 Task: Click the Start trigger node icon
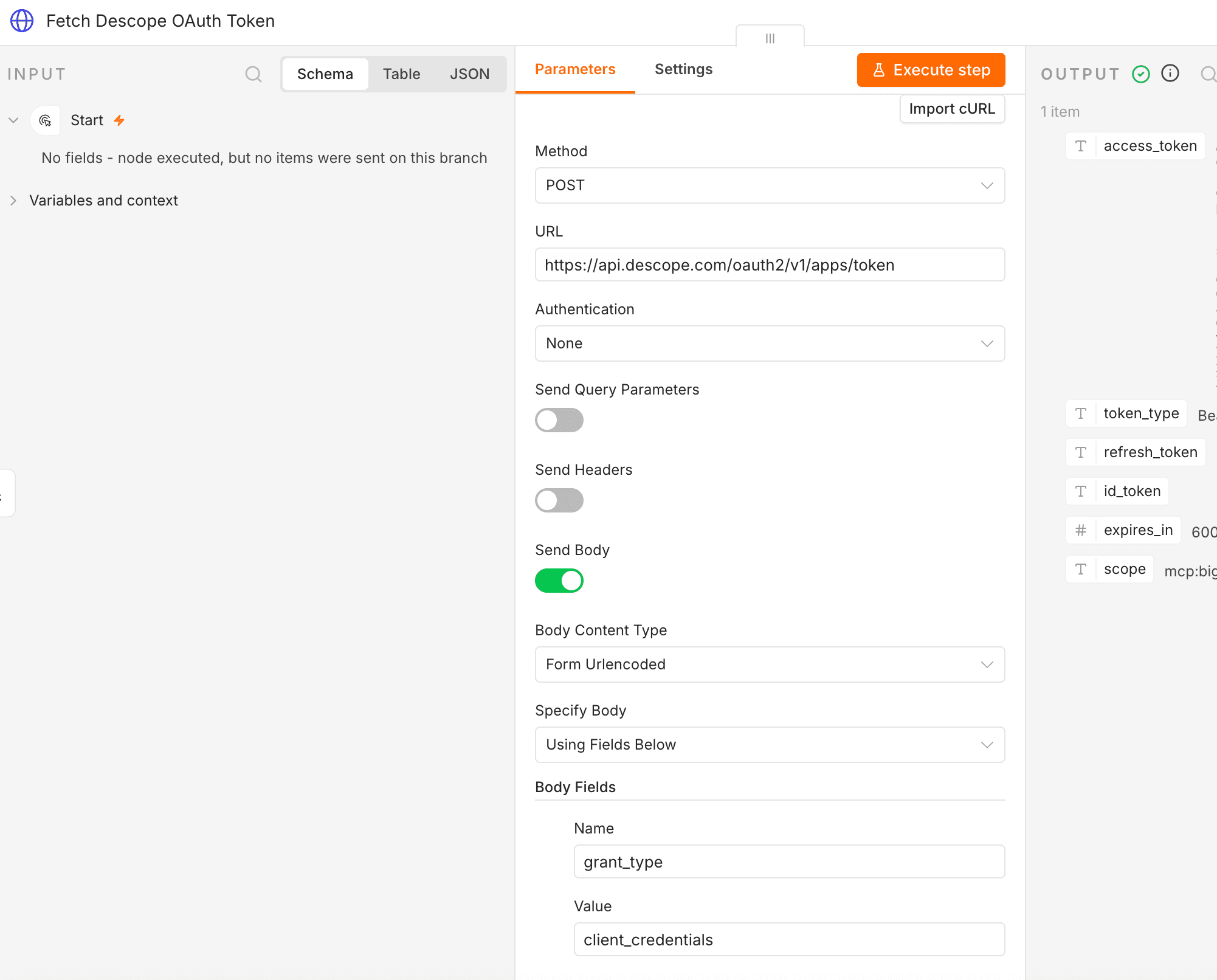point(45,120)
